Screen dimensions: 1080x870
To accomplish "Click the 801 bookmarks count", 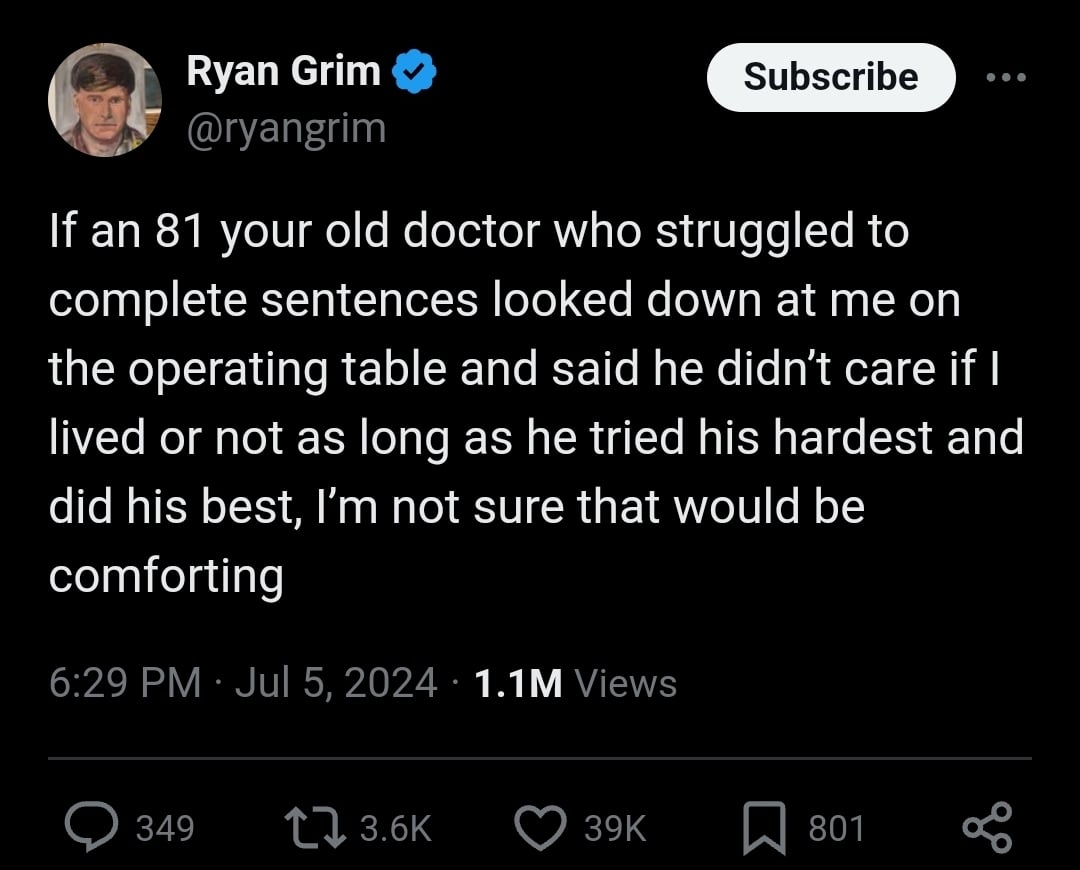I will 836,828.
